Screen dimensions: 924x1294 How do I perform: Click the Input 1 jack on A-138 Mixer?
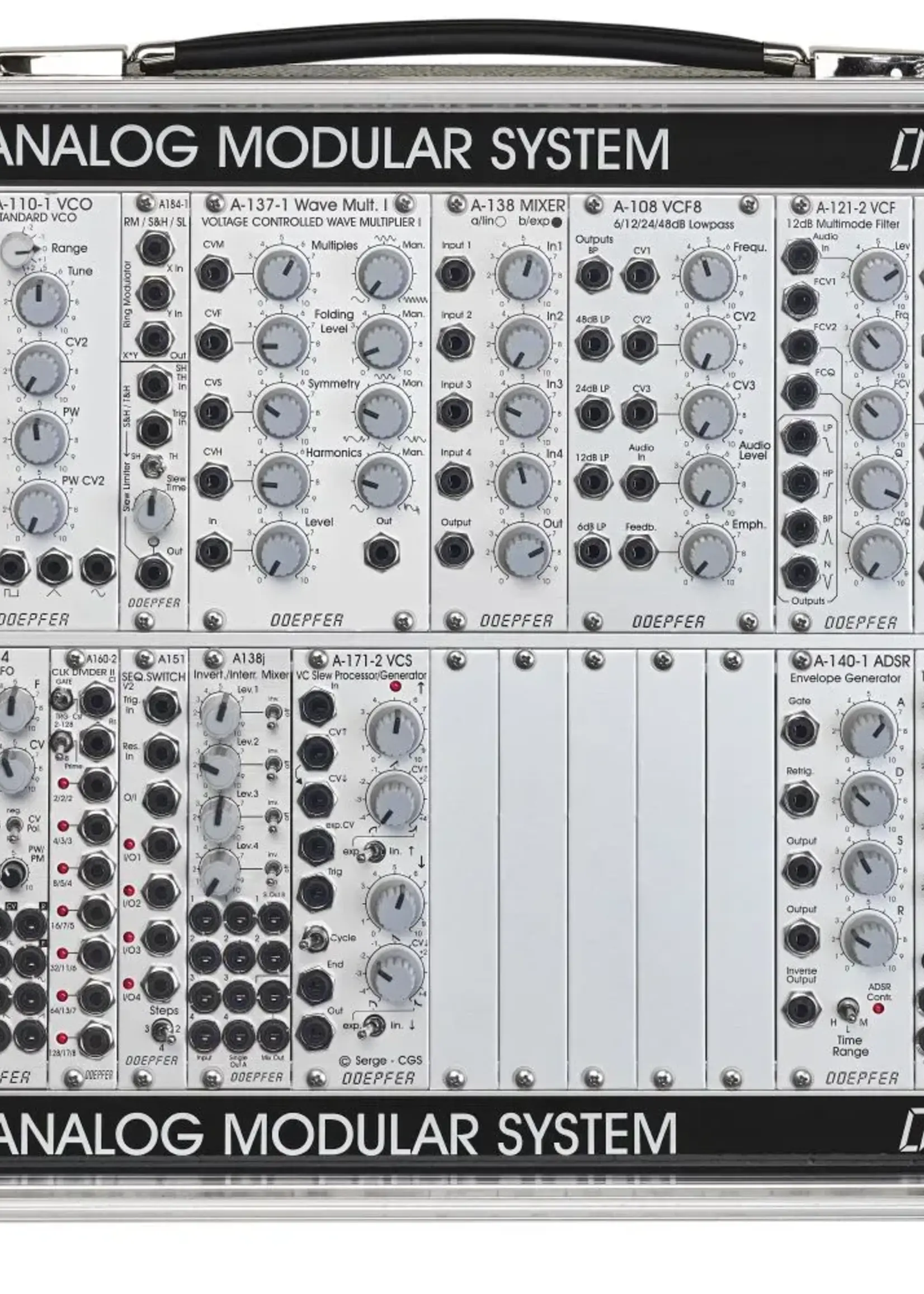(x=455, y=274)
